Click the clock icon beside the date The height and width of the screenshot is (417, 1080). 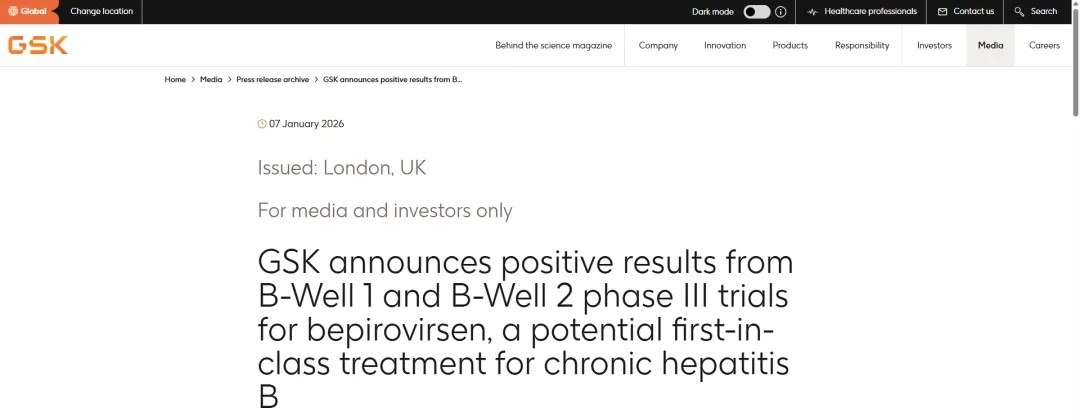[x=262, y=124]
